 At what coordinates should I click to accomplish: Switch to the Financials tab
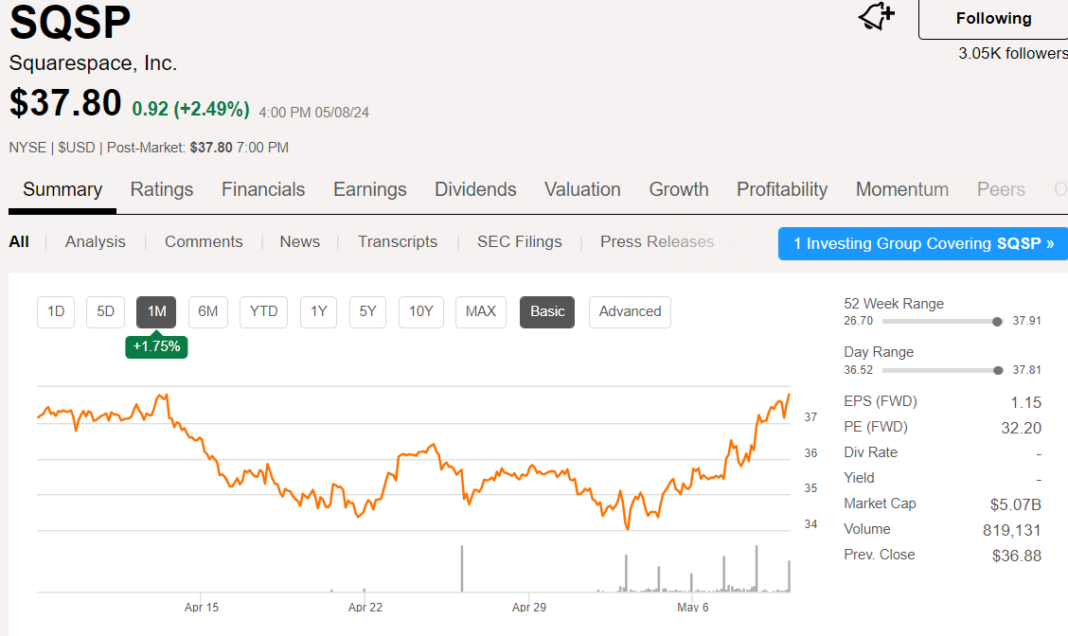(x=263, y=190)
